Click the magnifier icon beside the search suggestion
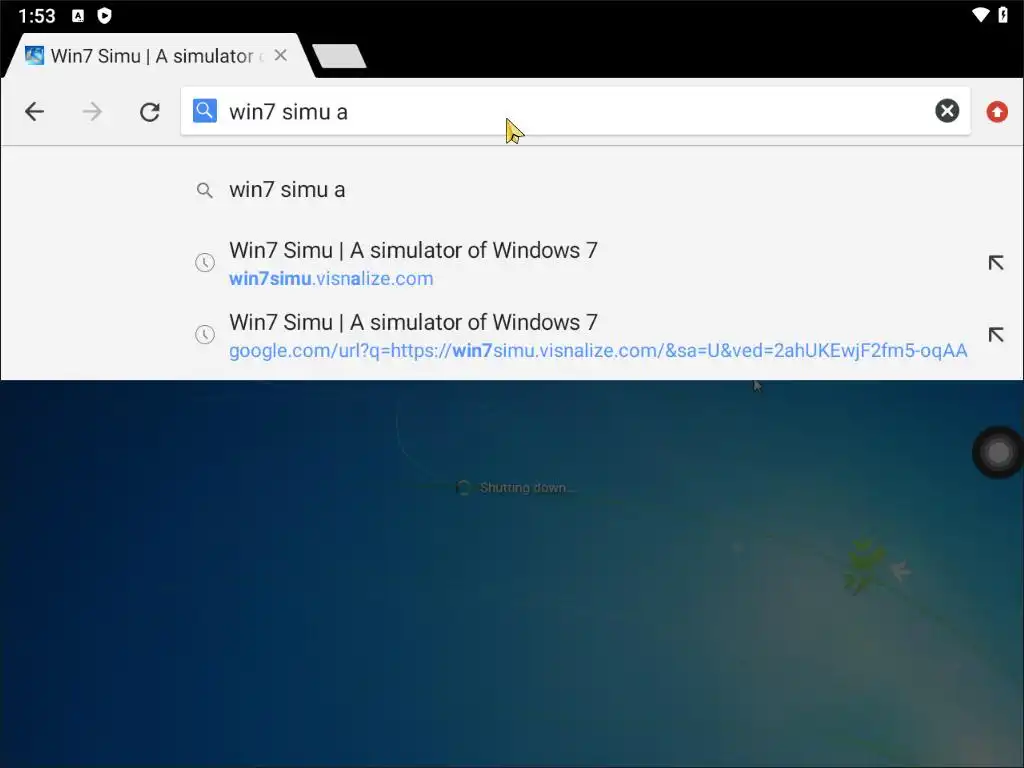Viewport: 1024px width, 768px height. click(x=204, y=190)
